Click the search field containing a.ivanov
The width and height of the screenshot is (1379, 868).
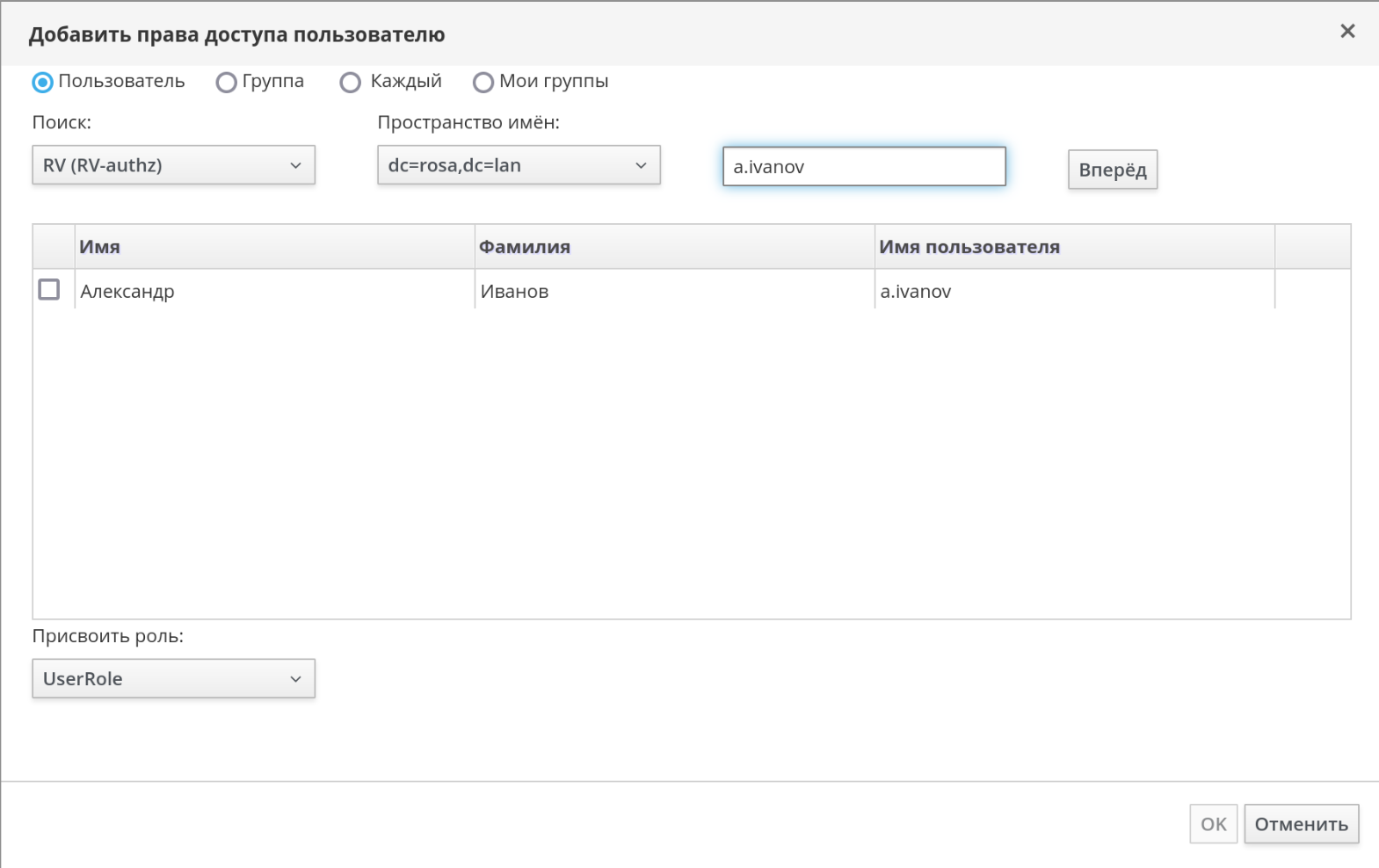[x=863, y=167]
